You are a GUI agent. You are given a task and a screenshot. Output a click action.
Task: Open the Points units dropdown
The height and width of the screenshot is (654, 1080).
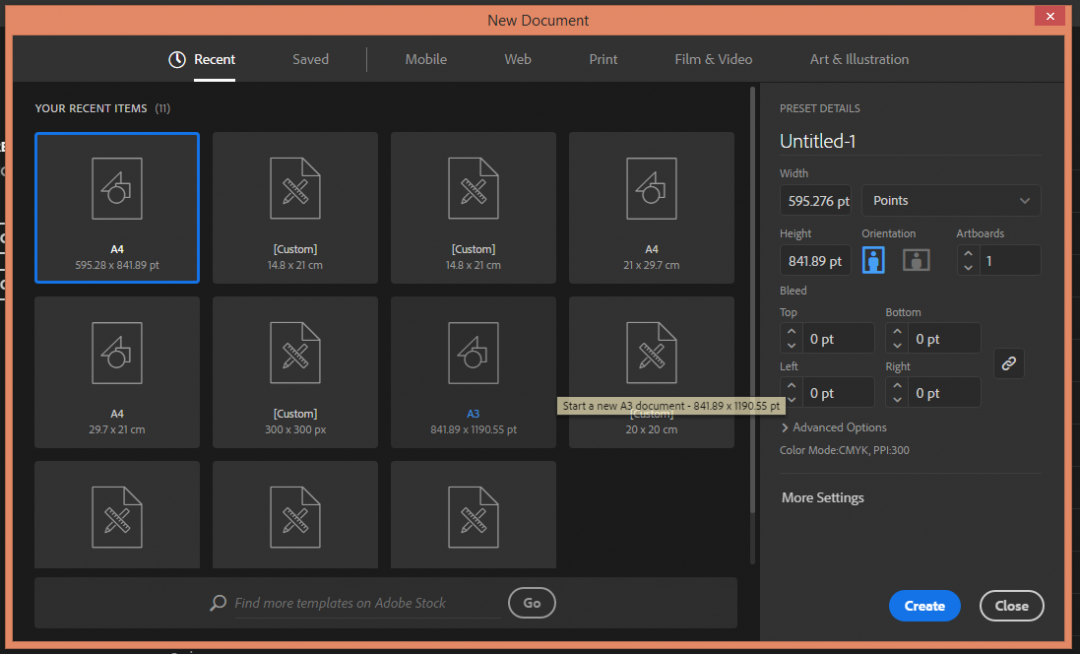pos(951,200)
